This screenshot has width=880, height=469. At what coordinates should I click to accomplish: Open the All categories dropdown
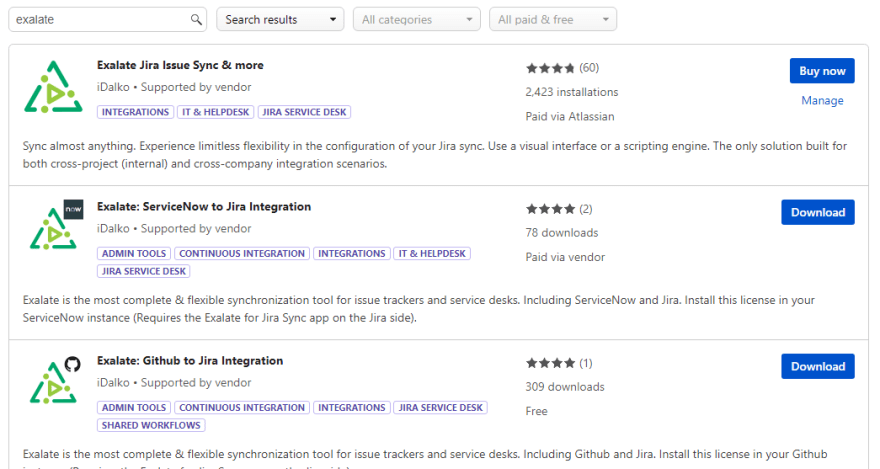click(x=416, y=20)
